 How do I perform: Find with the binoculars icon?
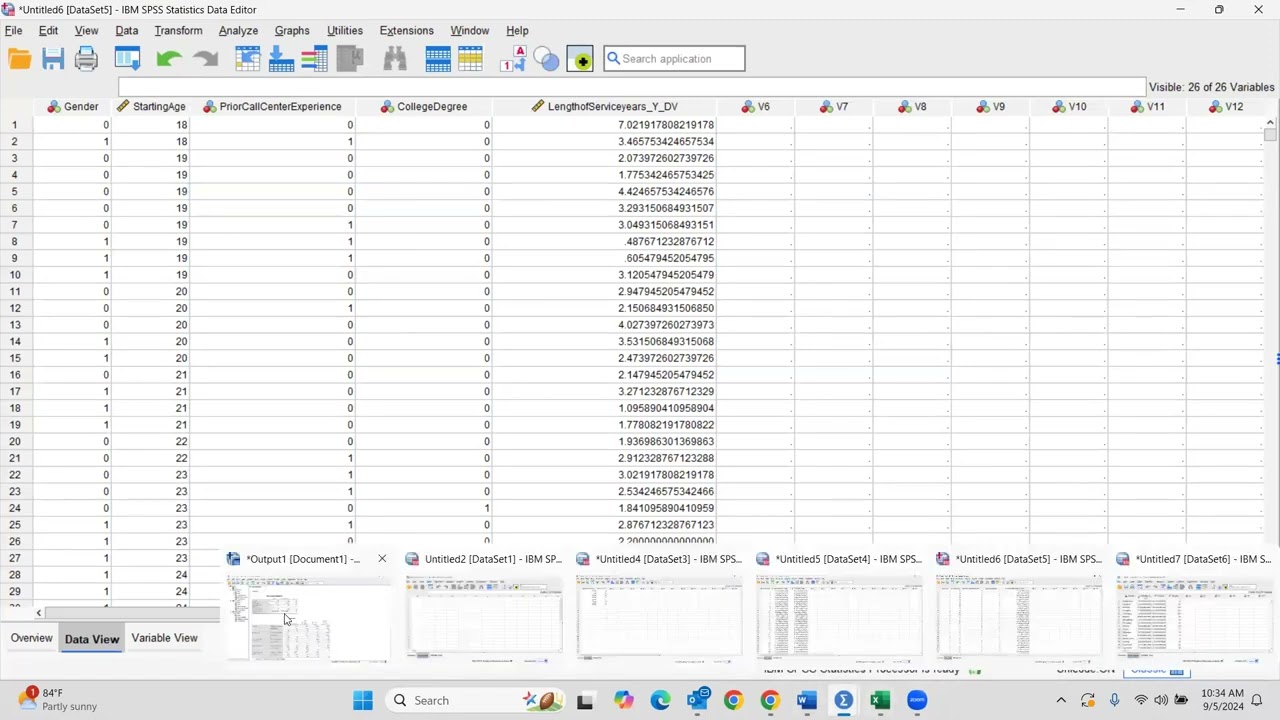[x=395, y=59]
